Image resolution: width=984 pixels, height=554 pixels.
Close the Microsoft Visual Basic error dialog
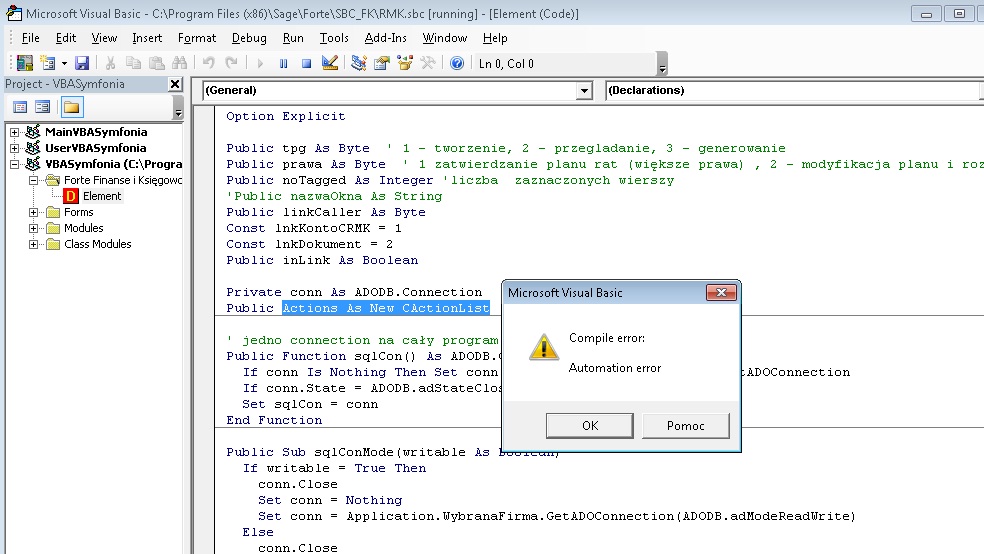click(721, 292)
